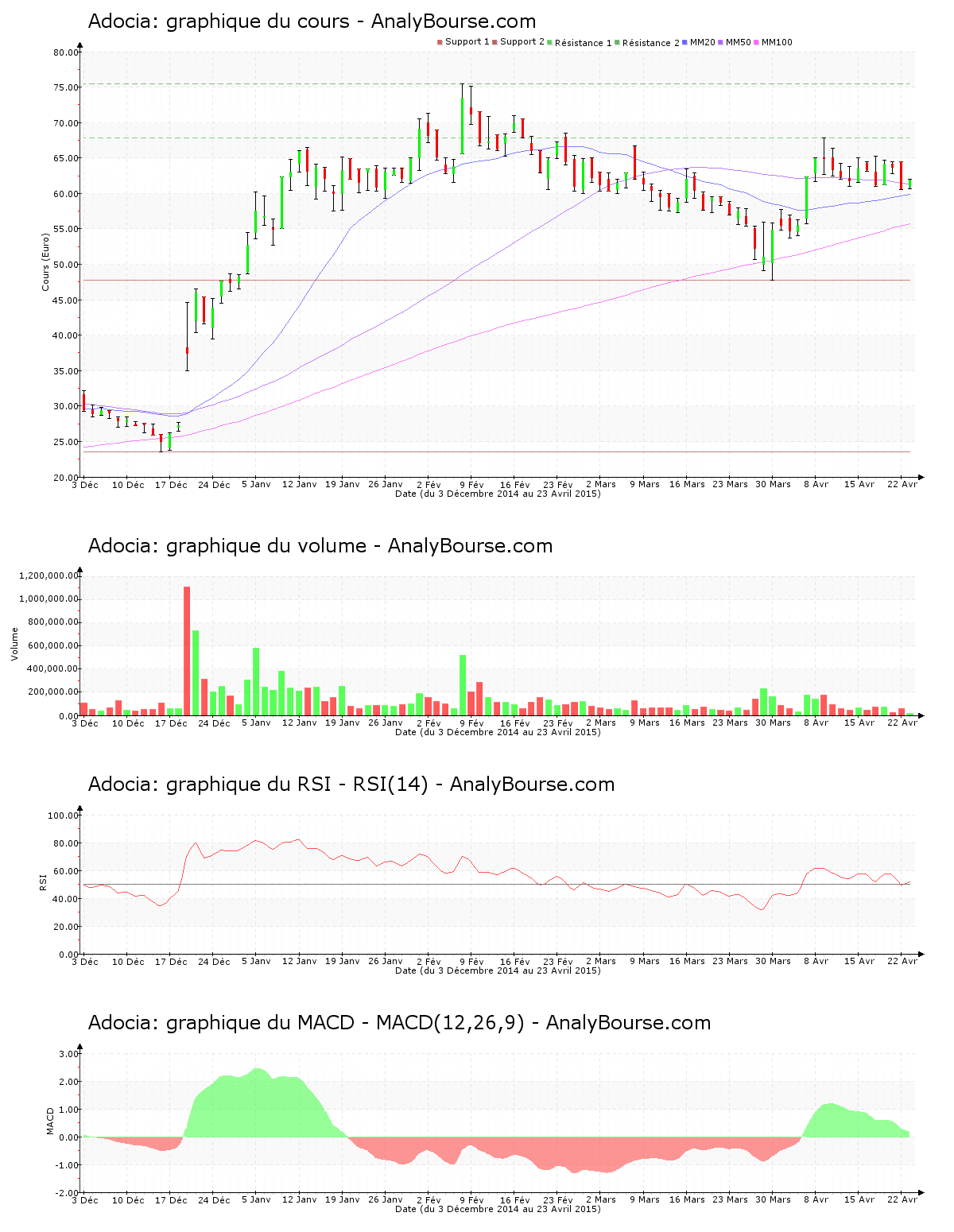Click '2 Mars' on the RSI chart axis

point(601,961)
